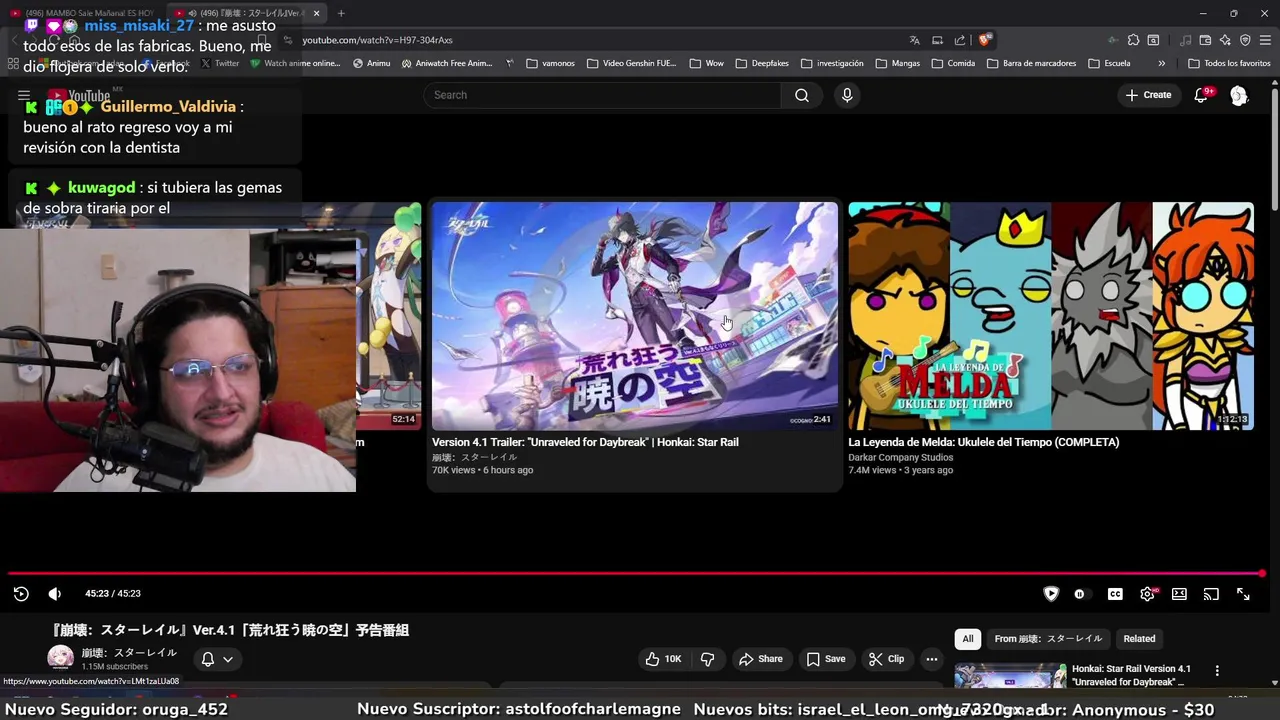Select the Related filter chip
Screen dimensions: 1280x720
pos(1139,639)
